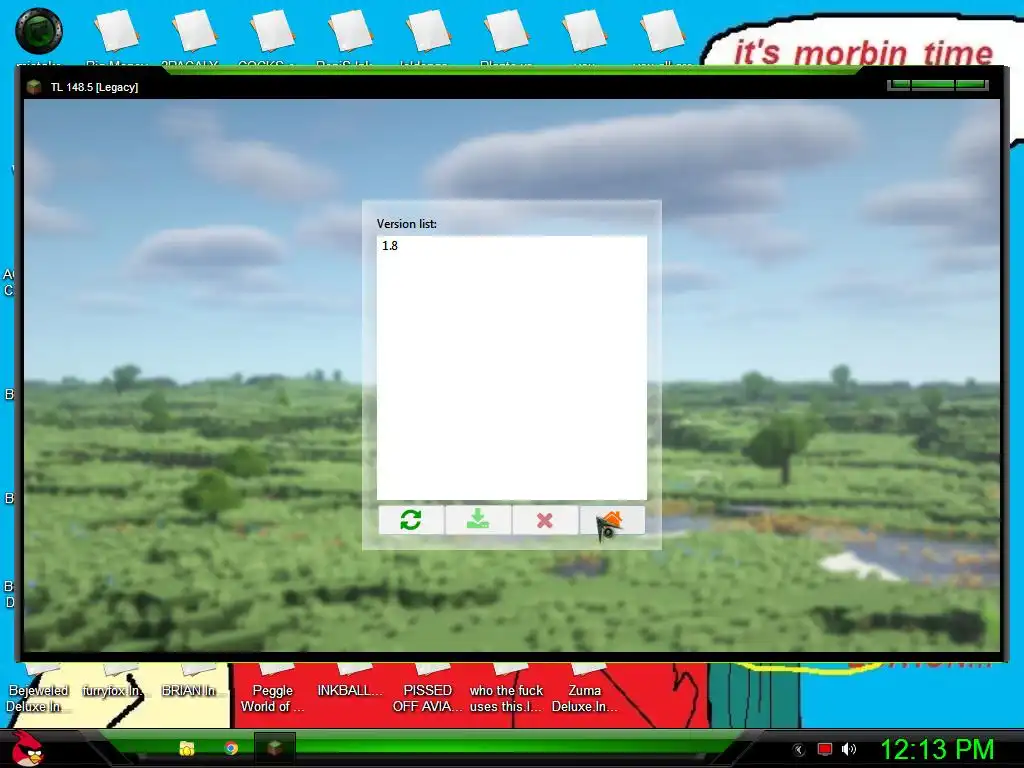Click the Minecraft block taskbar button

click(274, 748)
